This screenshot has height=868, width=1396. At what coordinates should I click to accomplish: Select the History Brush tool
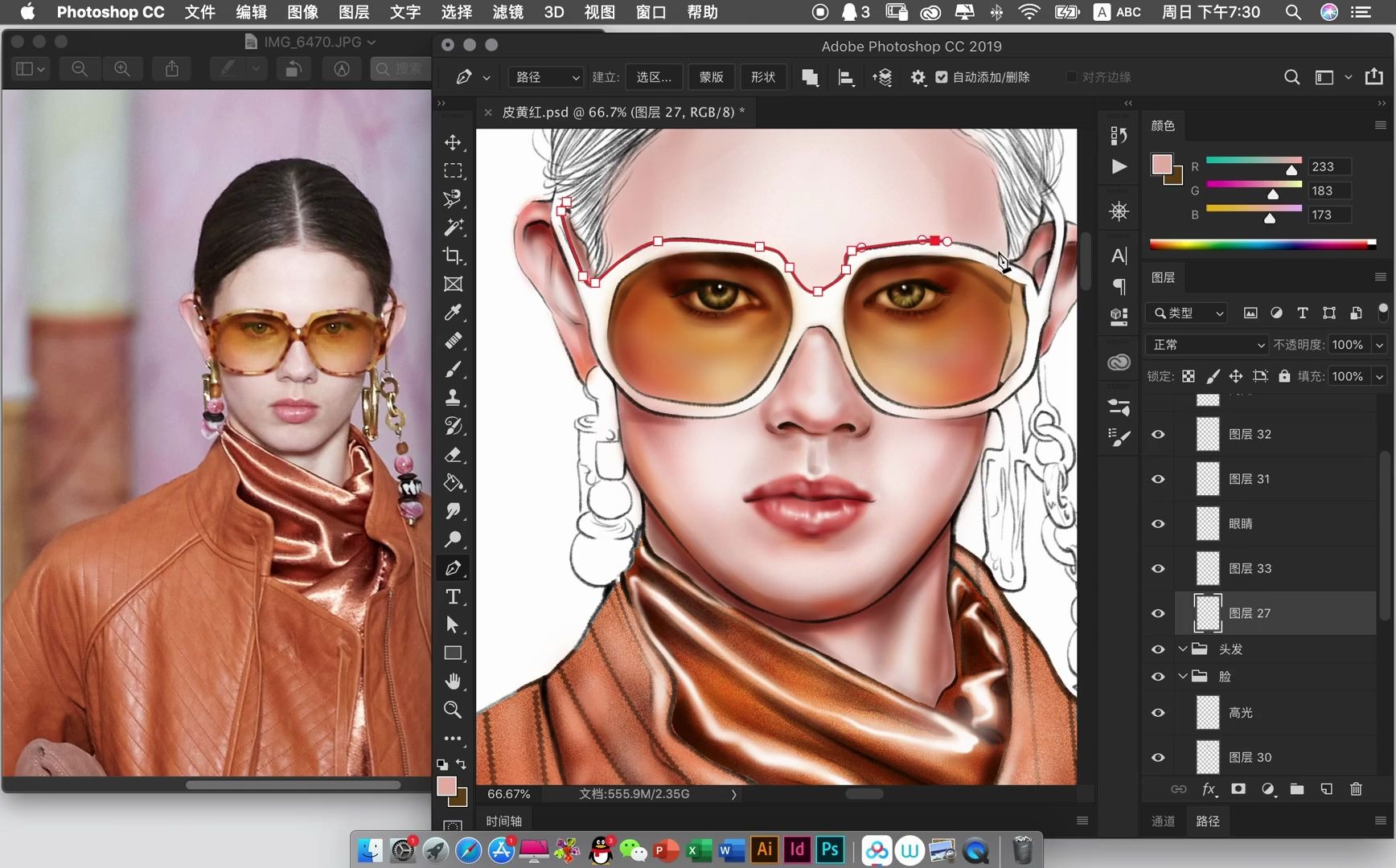453,426
